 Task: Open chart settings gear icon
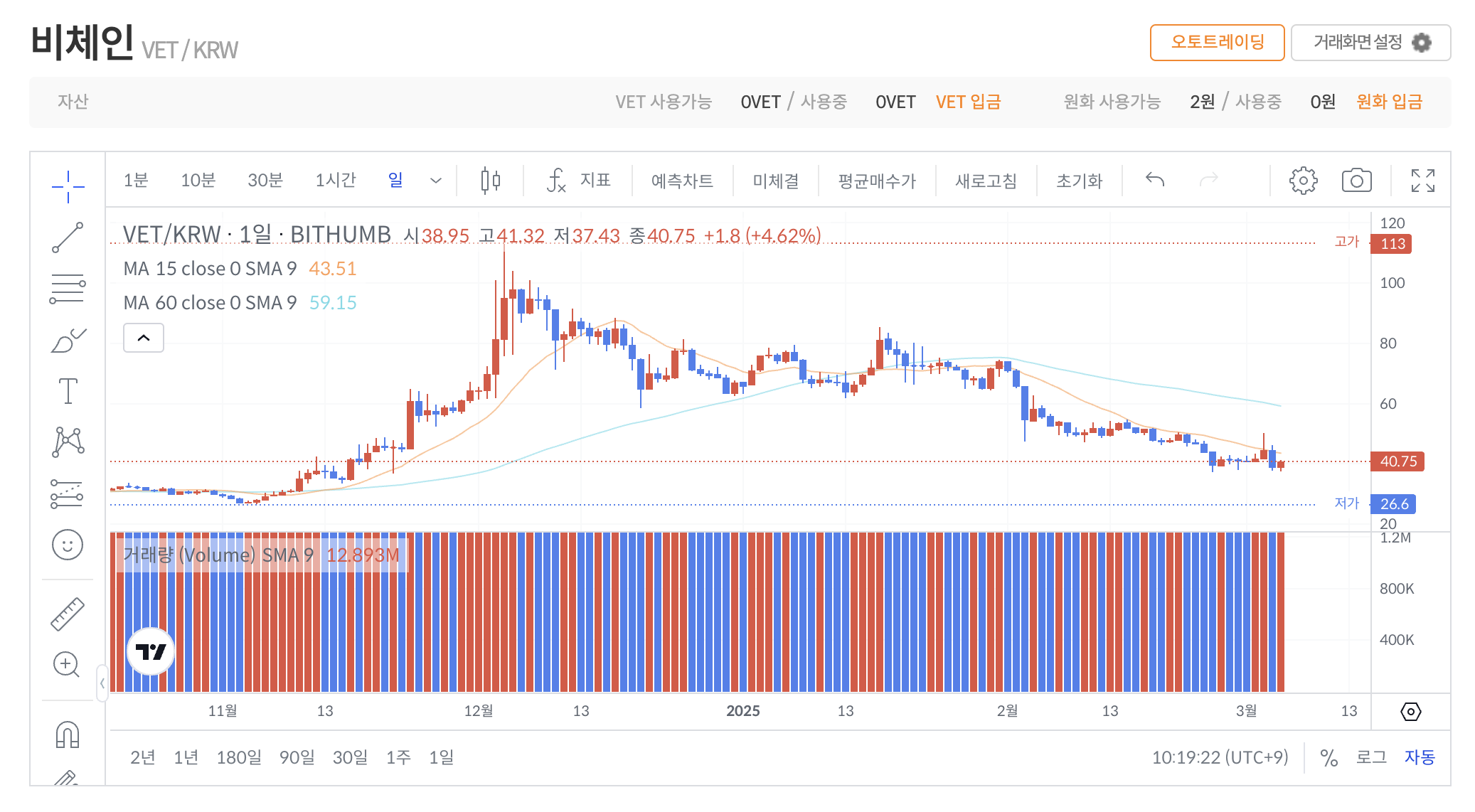(1303, 181)
